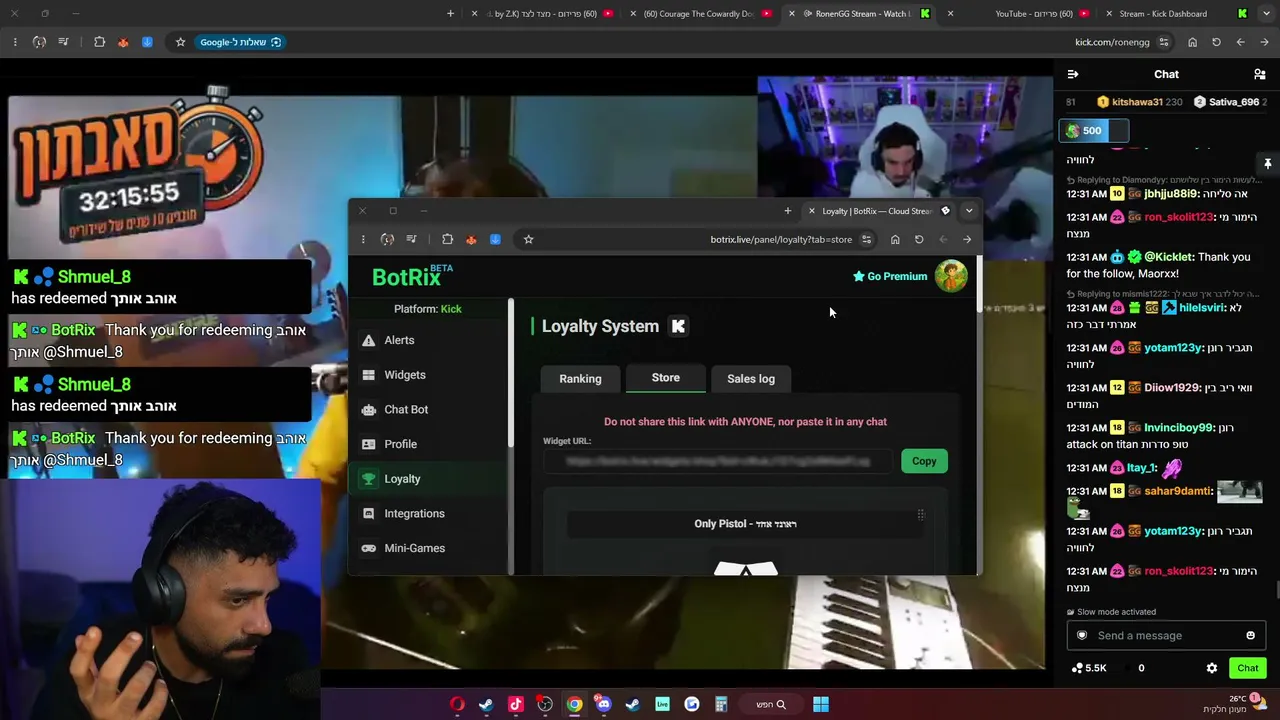Open Discord from the taskbar
The width and height of the screenshot is (1280, 720).
coord(603,705)
